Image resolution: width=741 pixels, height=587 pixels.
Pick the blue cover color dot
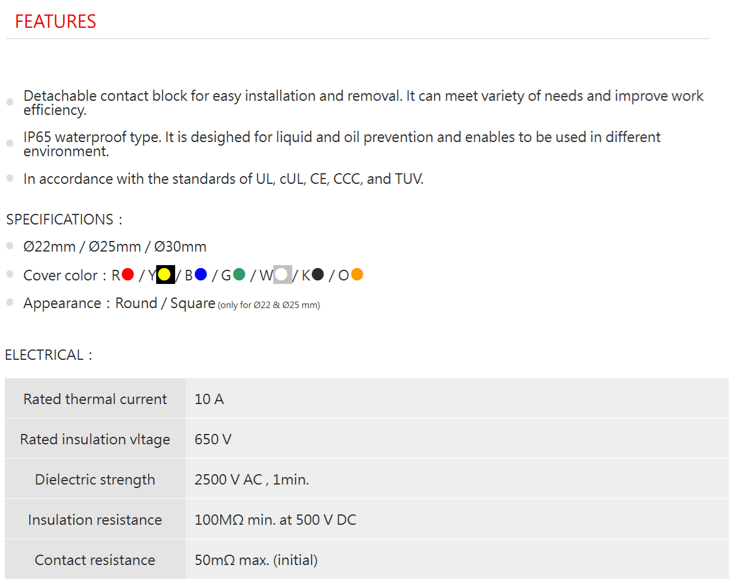pyautogui.click(x=201, y=275)
